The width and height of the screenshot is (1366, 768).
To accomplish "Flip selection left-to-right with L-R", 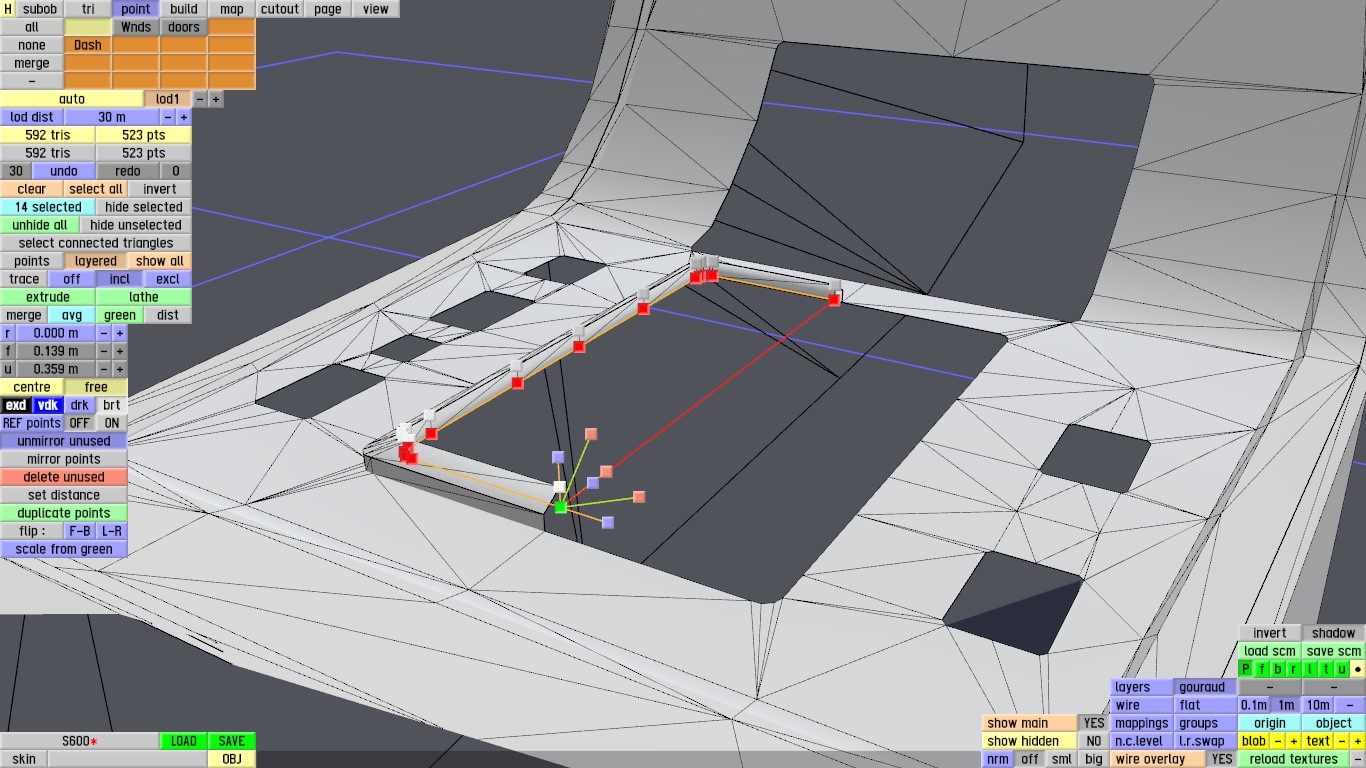I will [112, 531].
